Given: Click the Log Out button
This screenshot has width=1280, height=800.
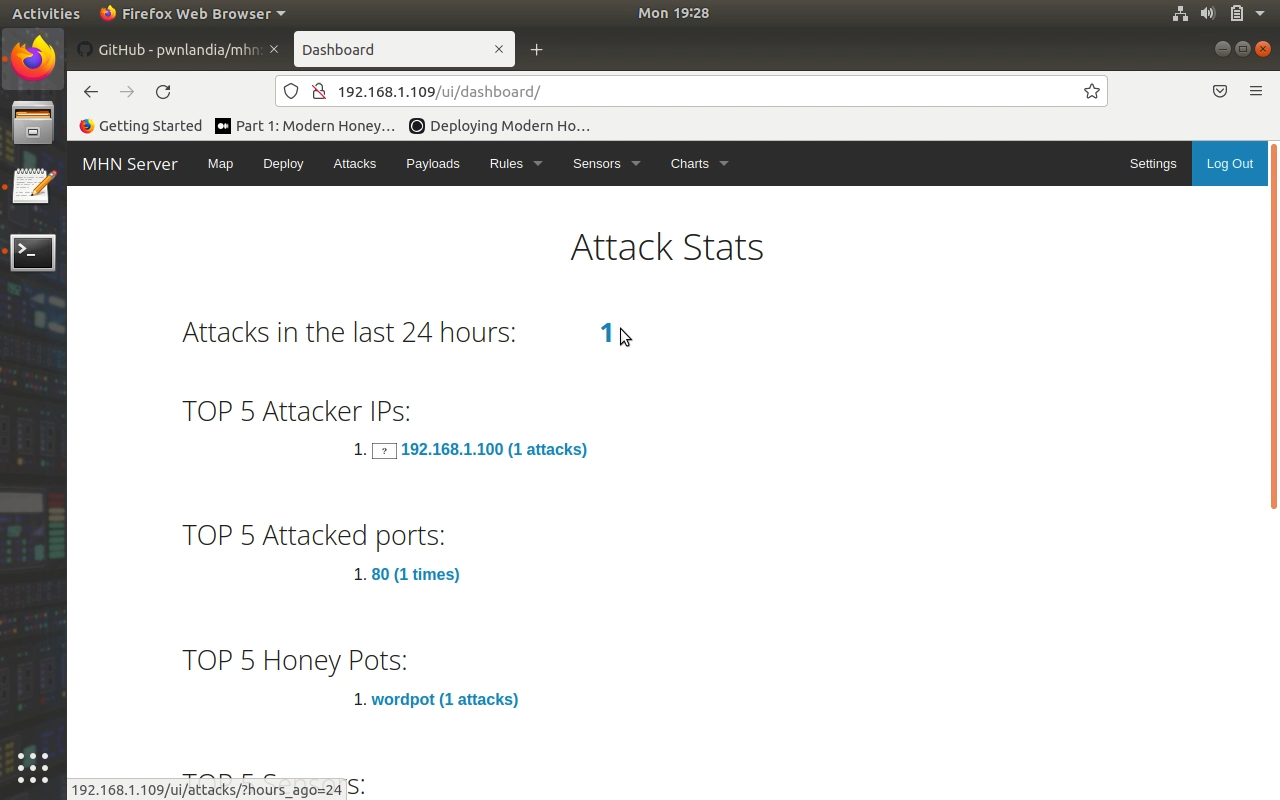Looking at the screenshot, I should 1229,164.
